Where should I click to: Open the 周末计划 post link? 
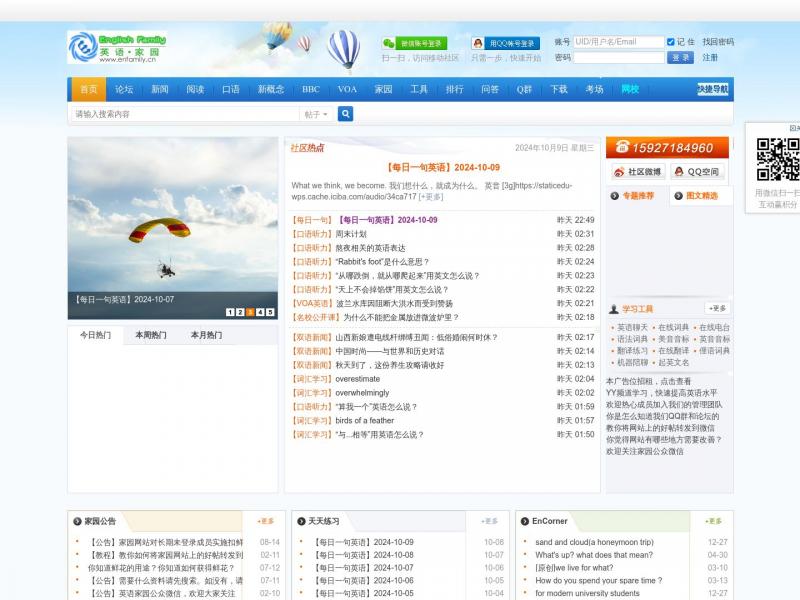351,234
